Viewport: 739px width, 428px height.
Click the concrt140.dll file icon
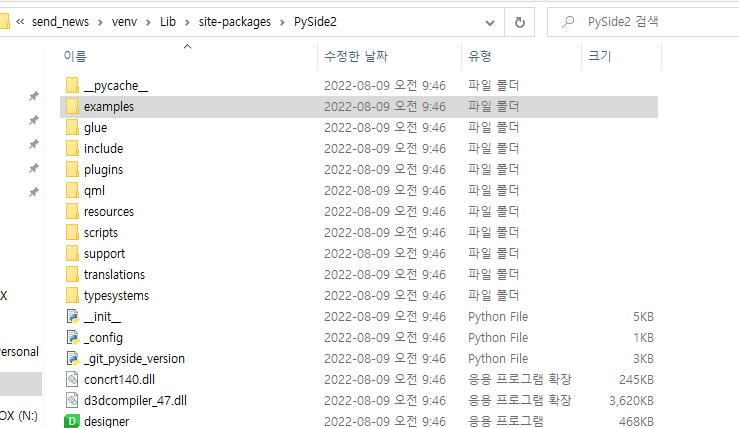coord(72,379)
